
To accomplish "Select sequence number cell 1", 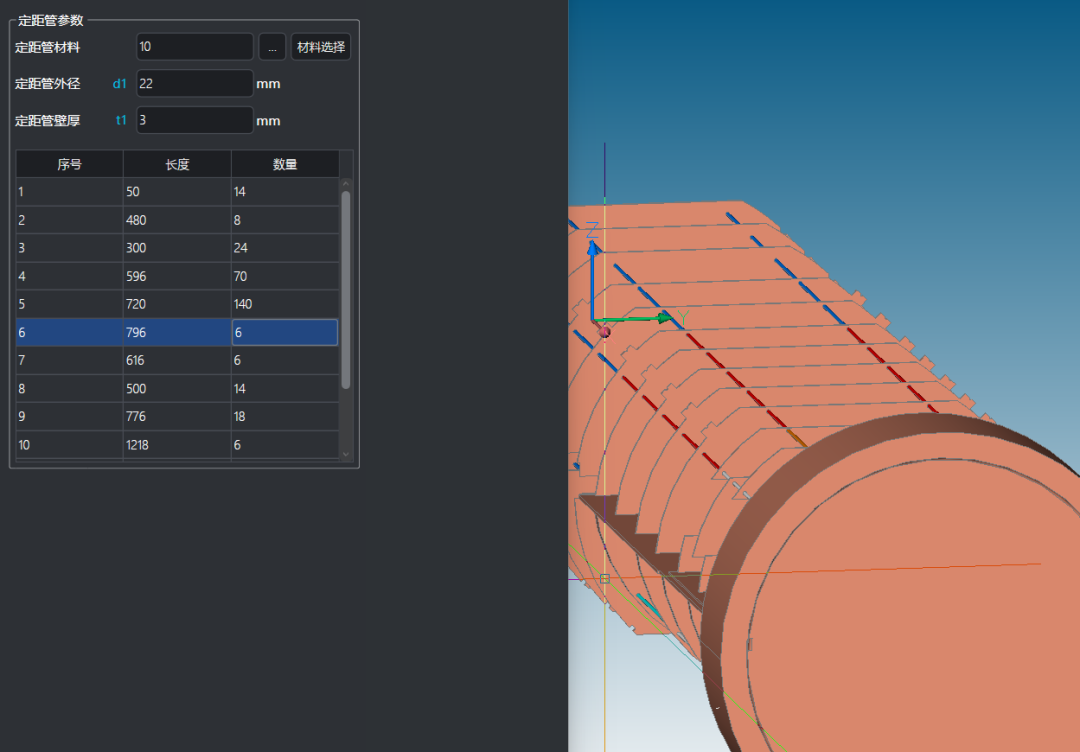I will [70, 191].
